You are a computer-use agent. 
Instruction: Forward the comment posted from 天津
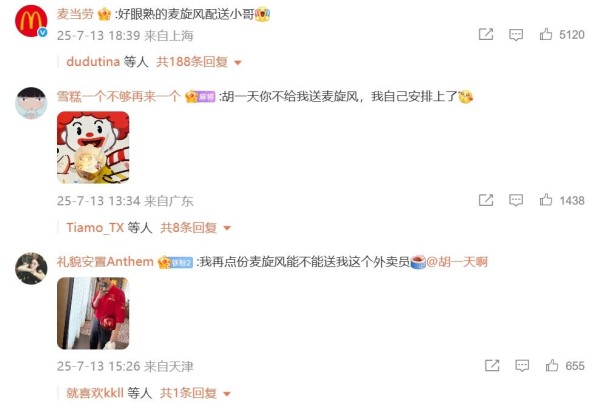point(492,365)
